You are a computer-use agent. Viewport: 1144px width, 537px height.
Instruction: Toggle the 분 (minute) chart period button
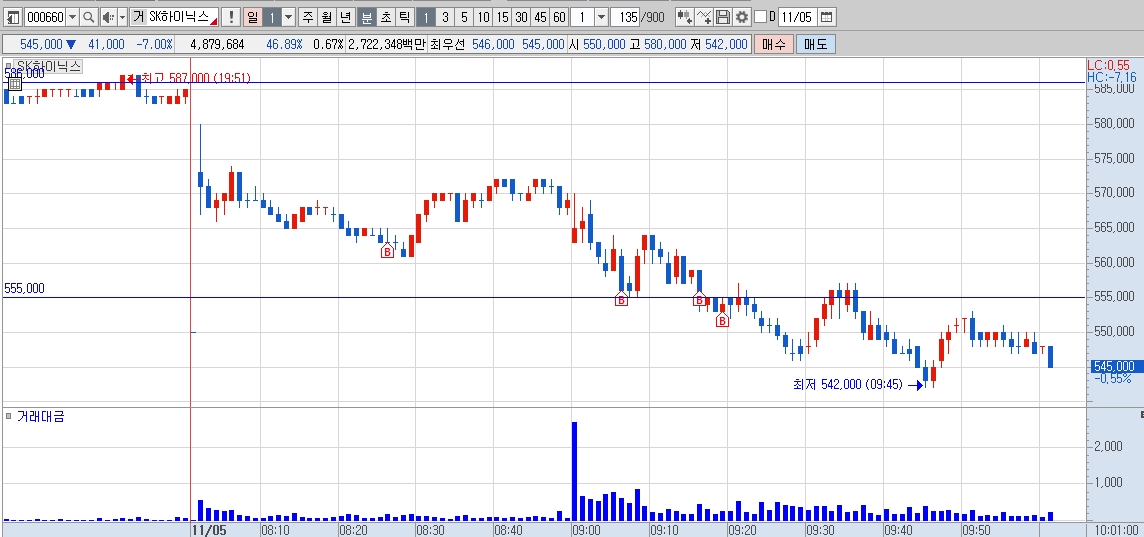366,17
